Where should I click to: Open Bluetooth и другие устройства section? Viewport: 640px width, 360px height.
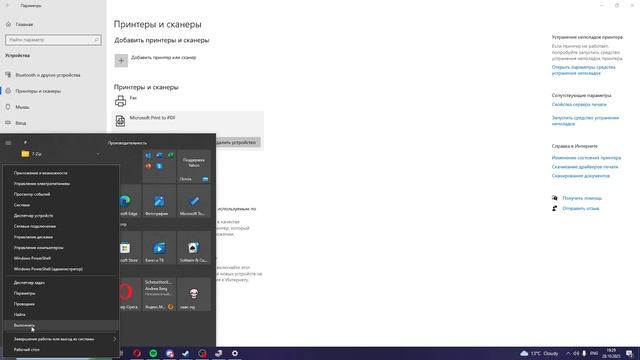(53, 75)
